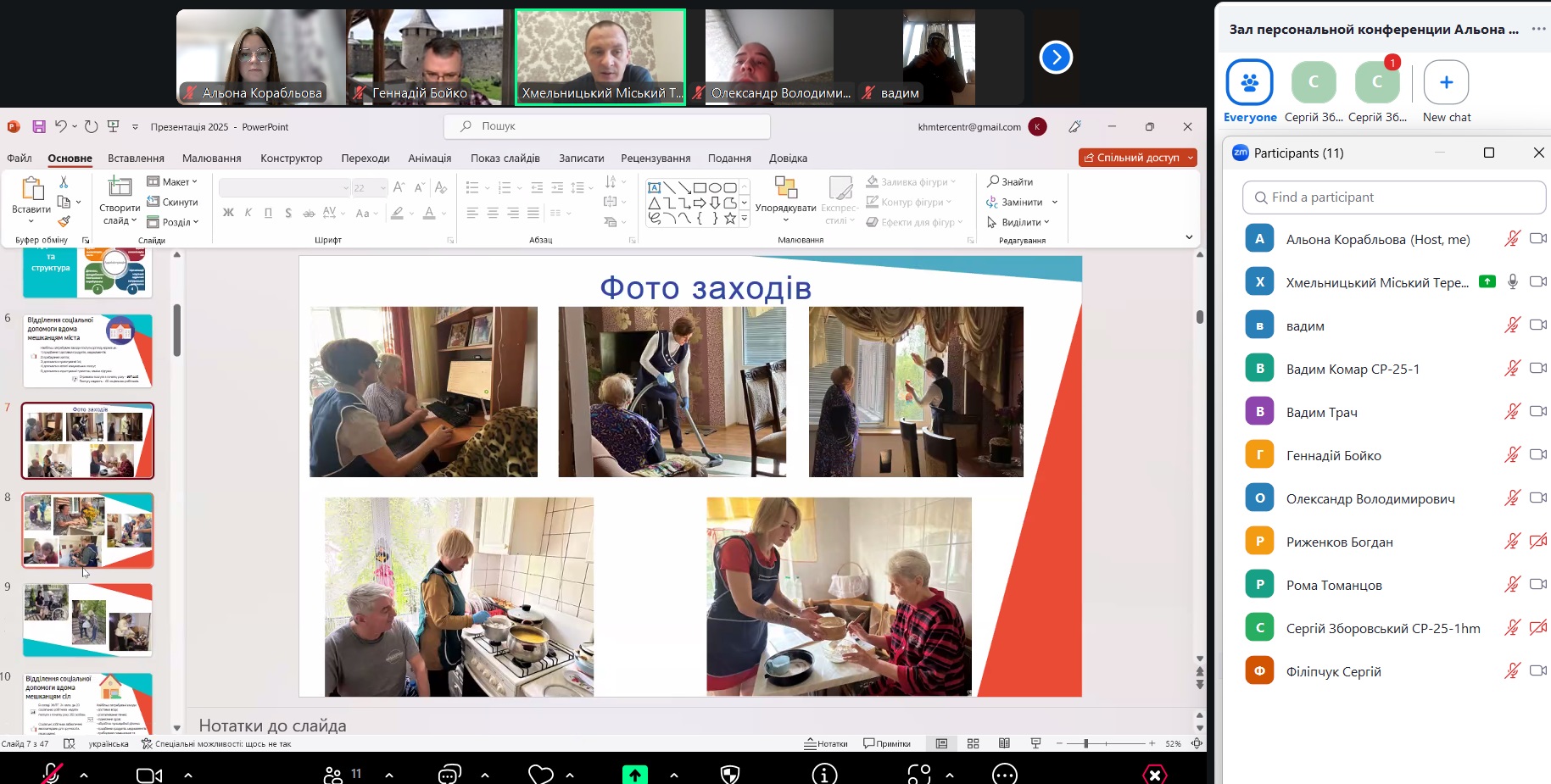This screenshot has height=784, width=1551.
Task: Click the Save icon in PowerPoint title bar
Action: [39, 126]
